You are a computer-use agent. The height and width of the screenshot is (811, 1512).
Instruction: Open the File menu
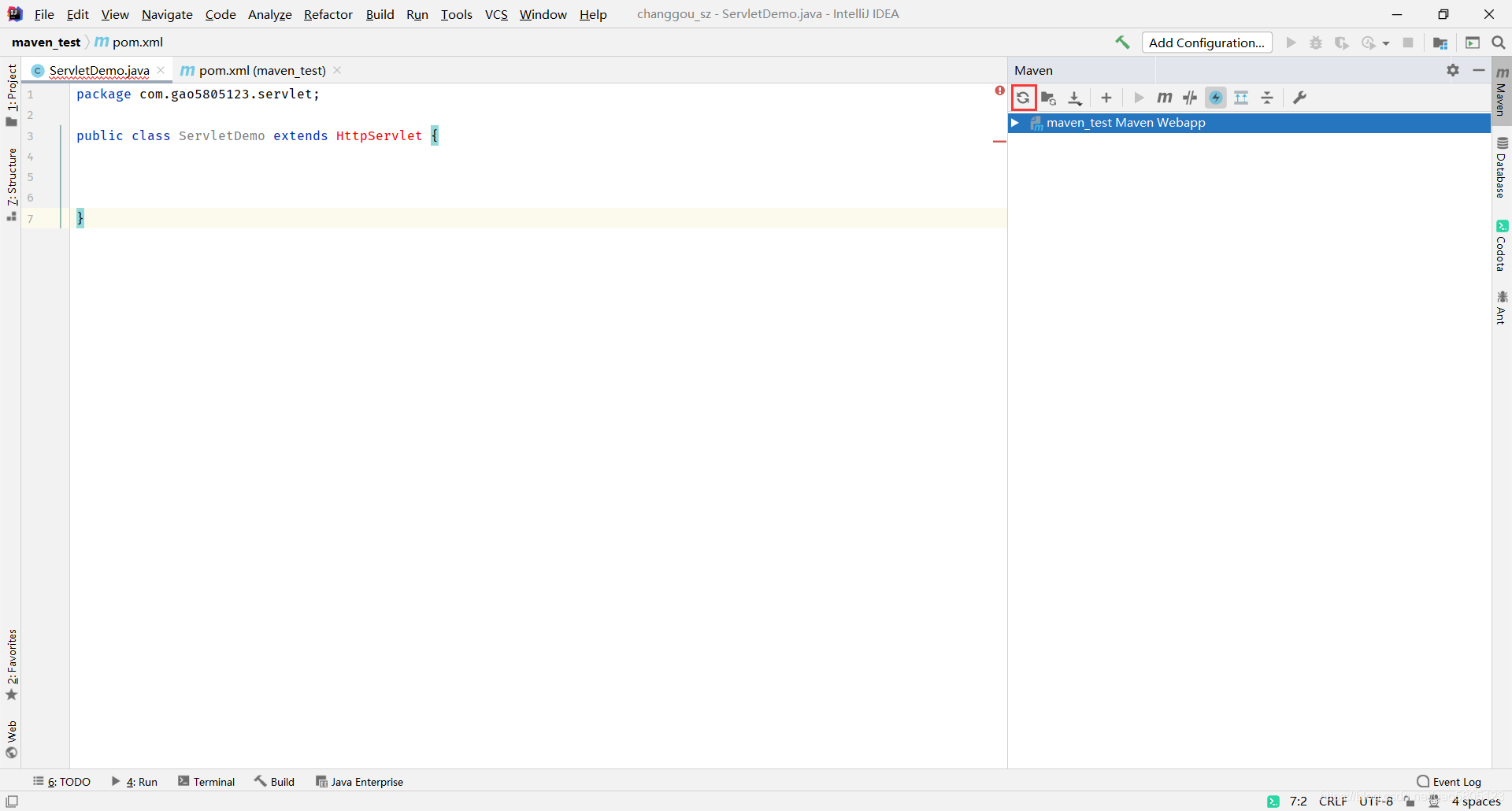[x=44, y=14]
